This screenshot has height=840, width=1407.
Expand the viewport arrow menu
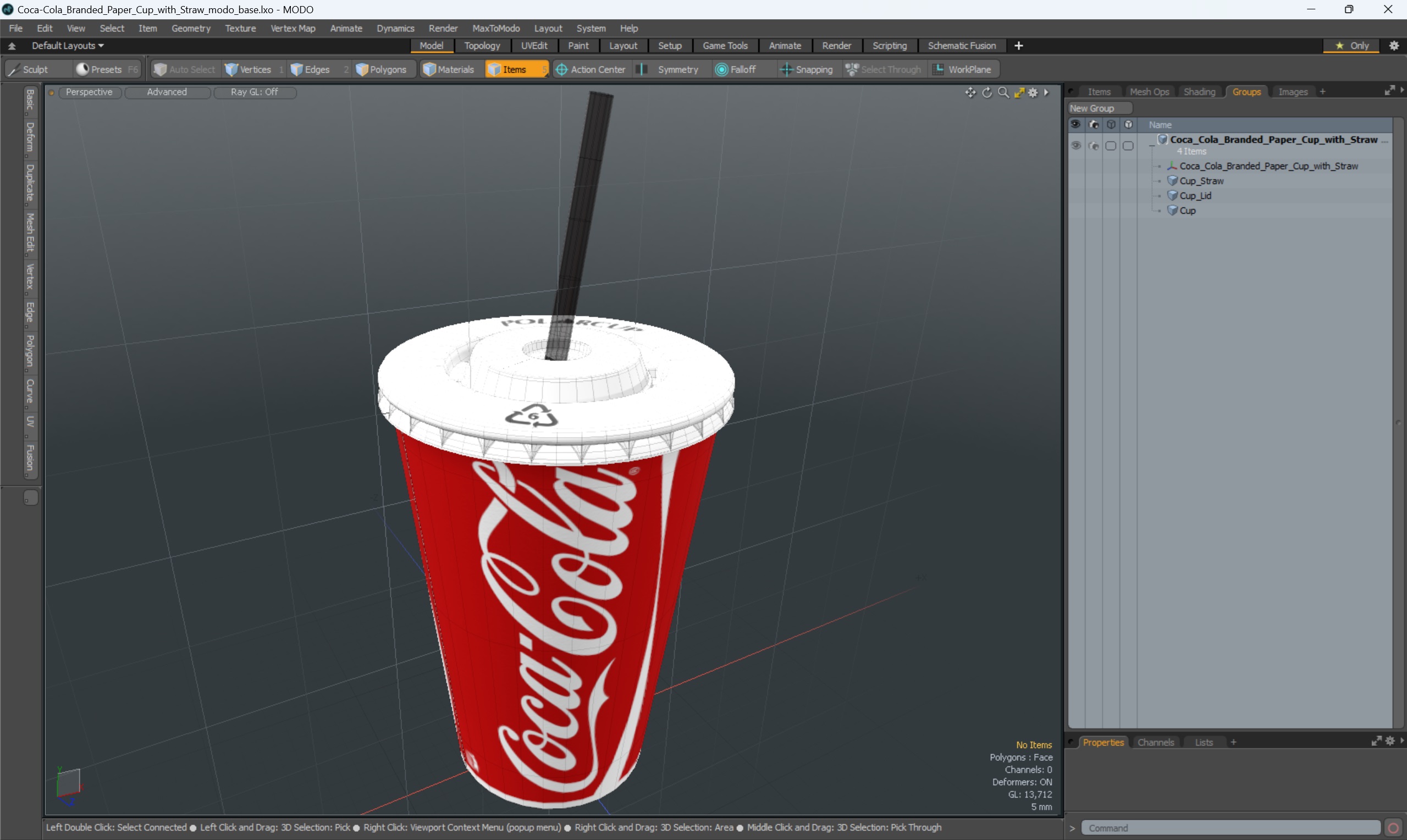tap(1046, 92)
